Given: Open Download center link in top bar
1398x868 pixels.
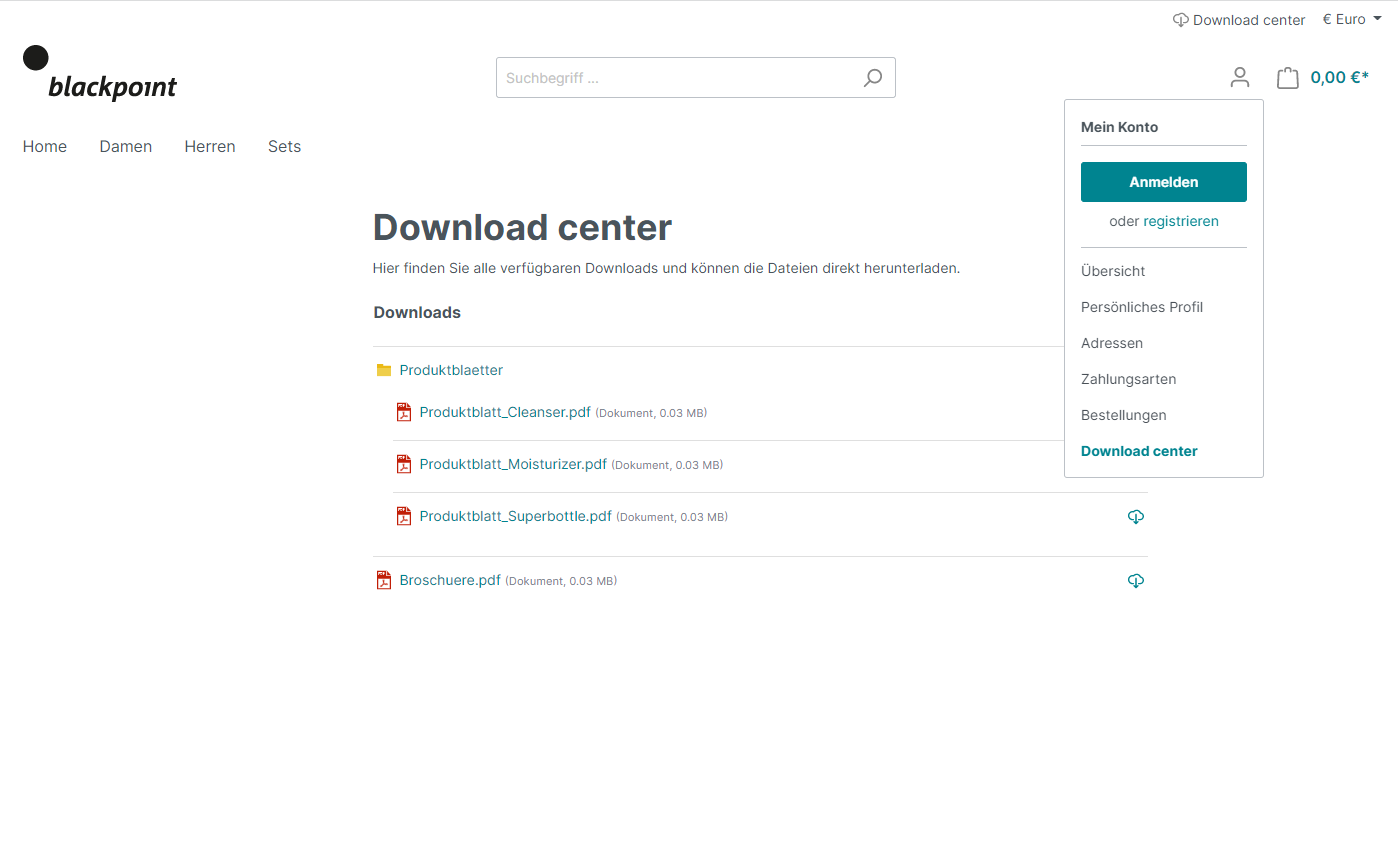Looking at the screenshot, I should point(1249,20).
